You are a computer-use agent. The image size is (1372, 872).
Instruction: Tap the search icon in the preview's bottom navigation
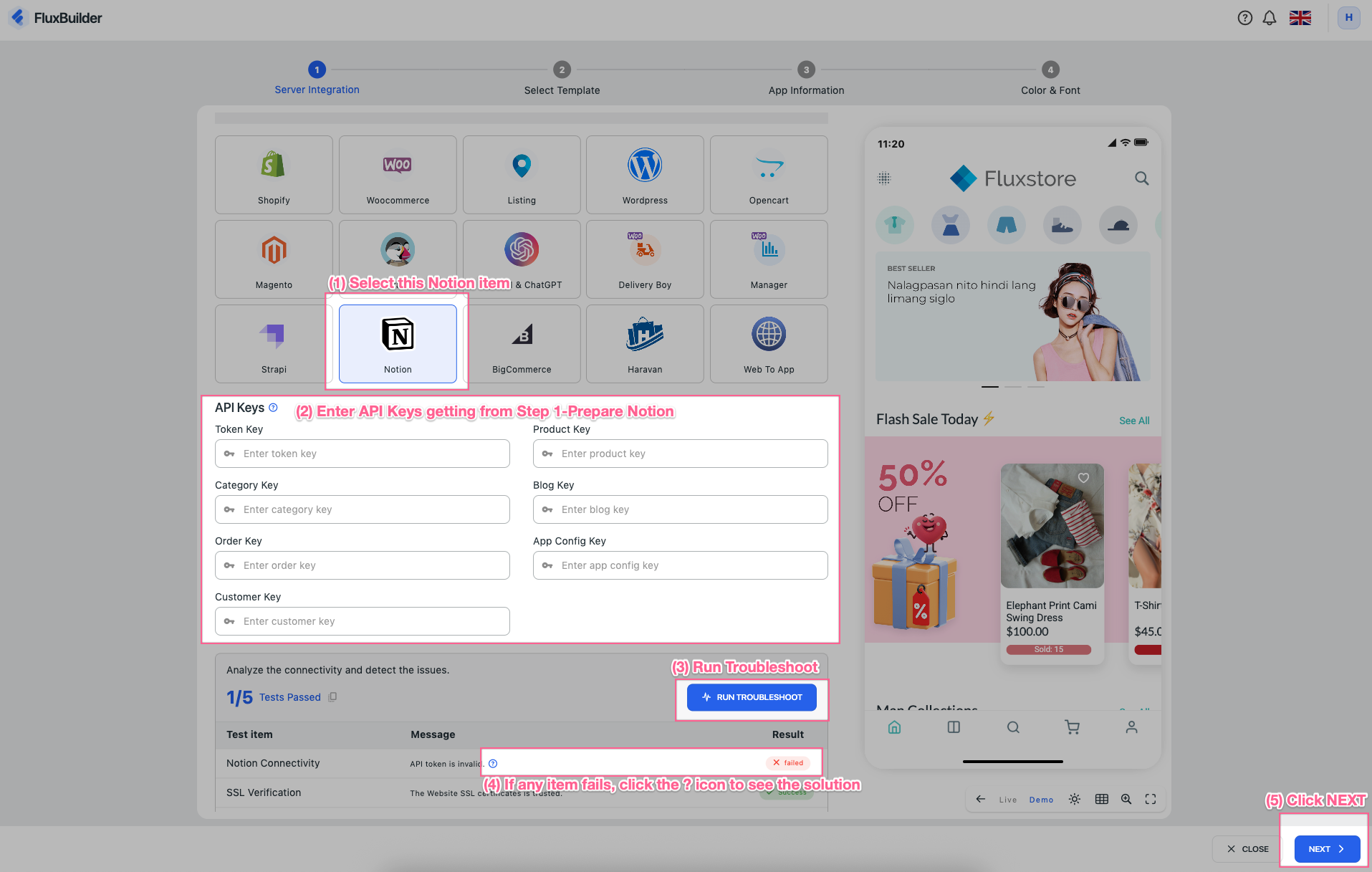[1013, 727]
